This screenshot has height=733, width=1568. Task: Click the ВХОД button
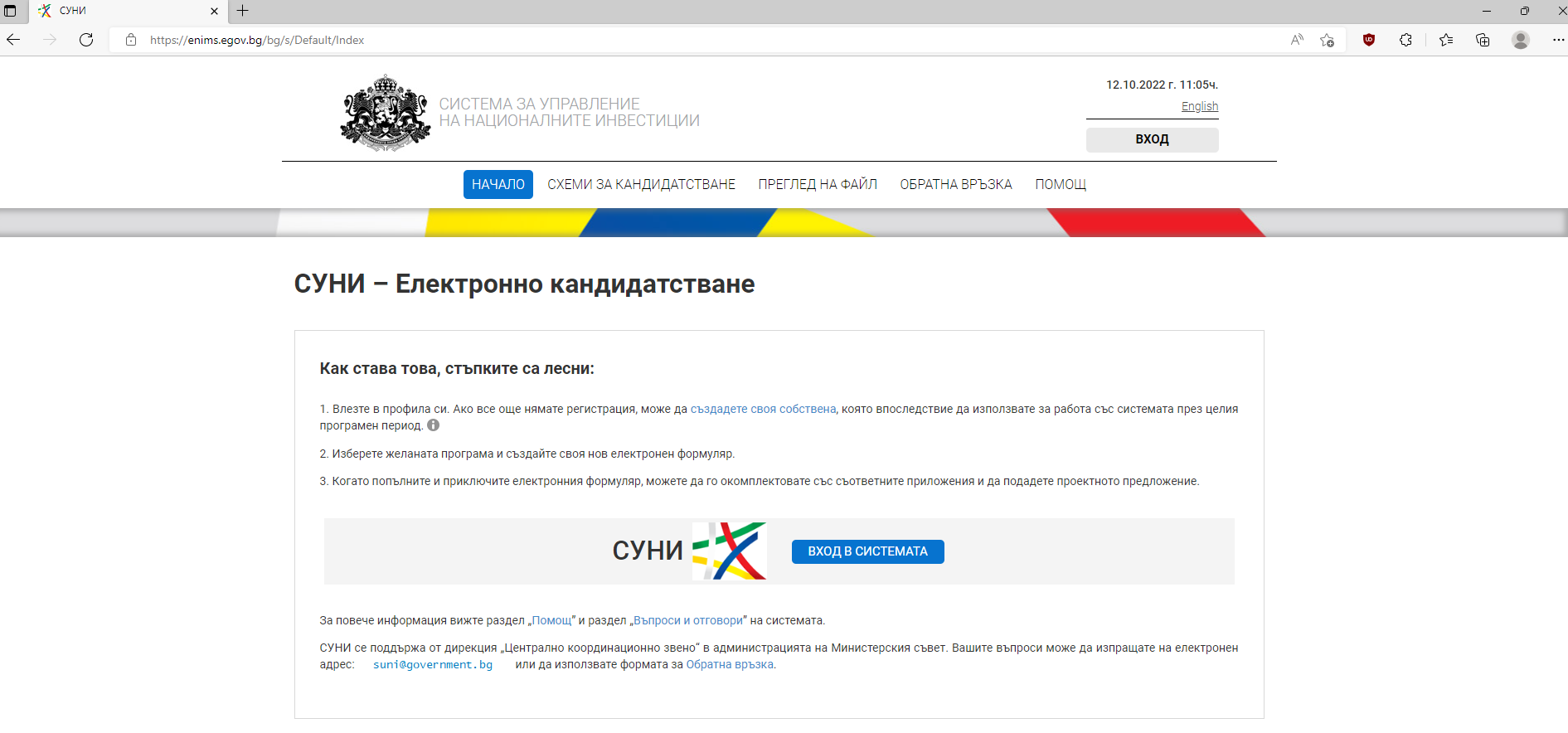click(1152, 139)
